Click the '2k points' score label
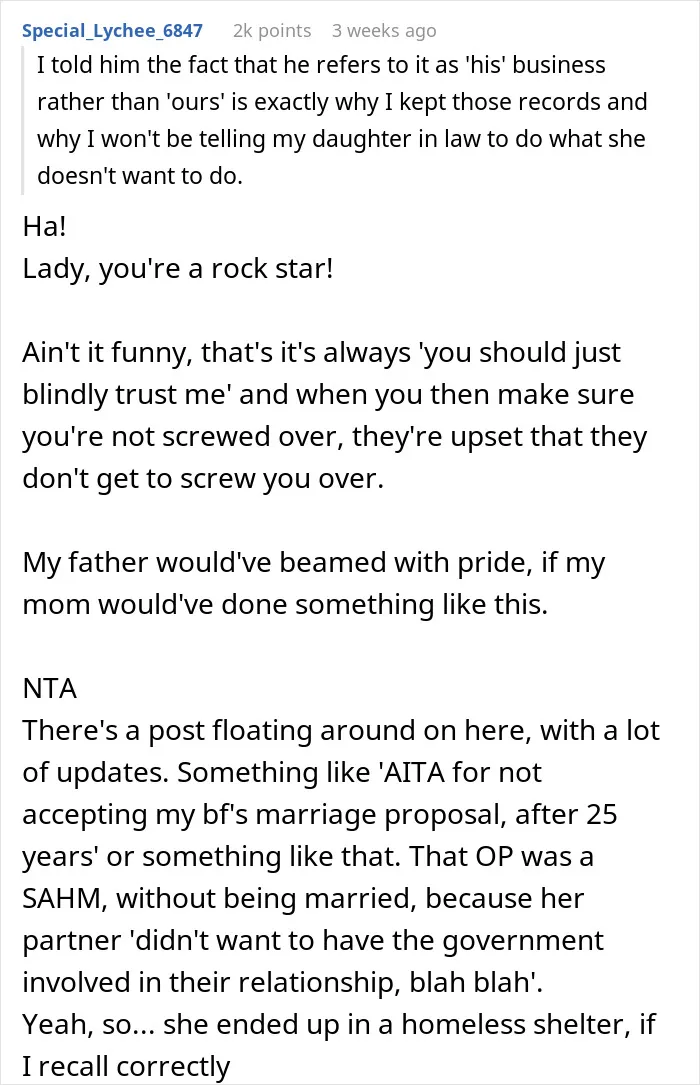Screen dimensions: 700x1085 click(272, 31)
